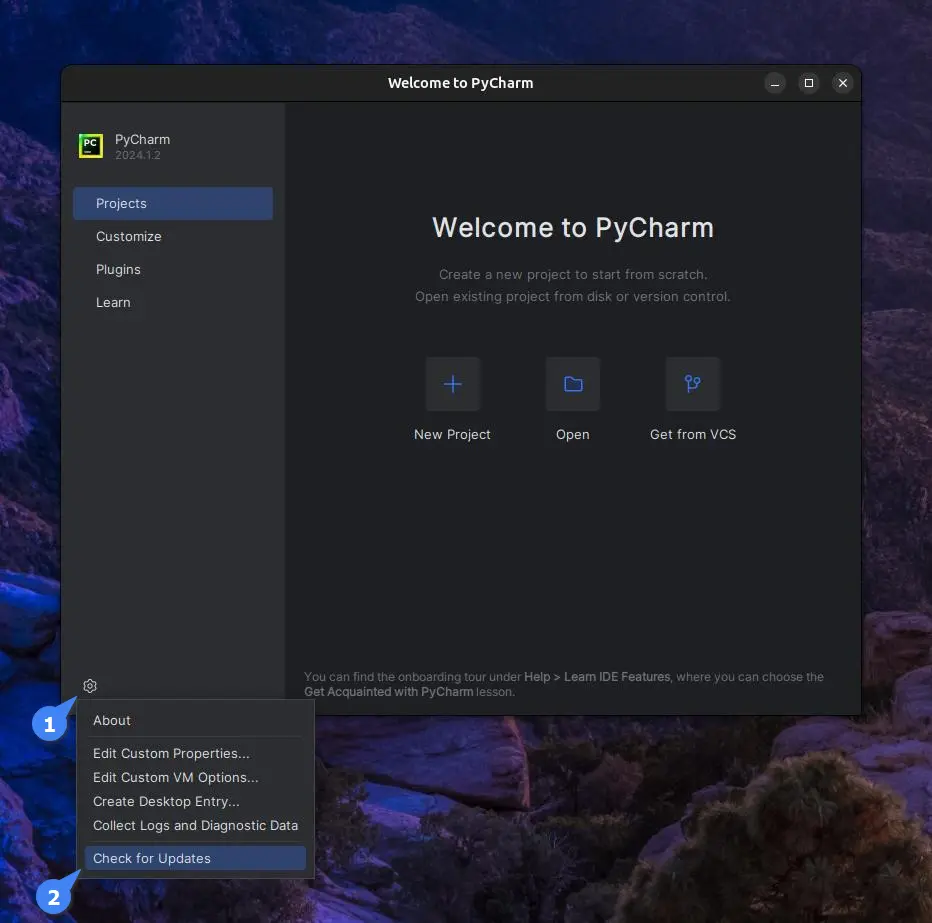Viewport: 932px width, 923px height.
Task: Go to the Learn tab
Action: pyautogui.click(x=173, y=303)
